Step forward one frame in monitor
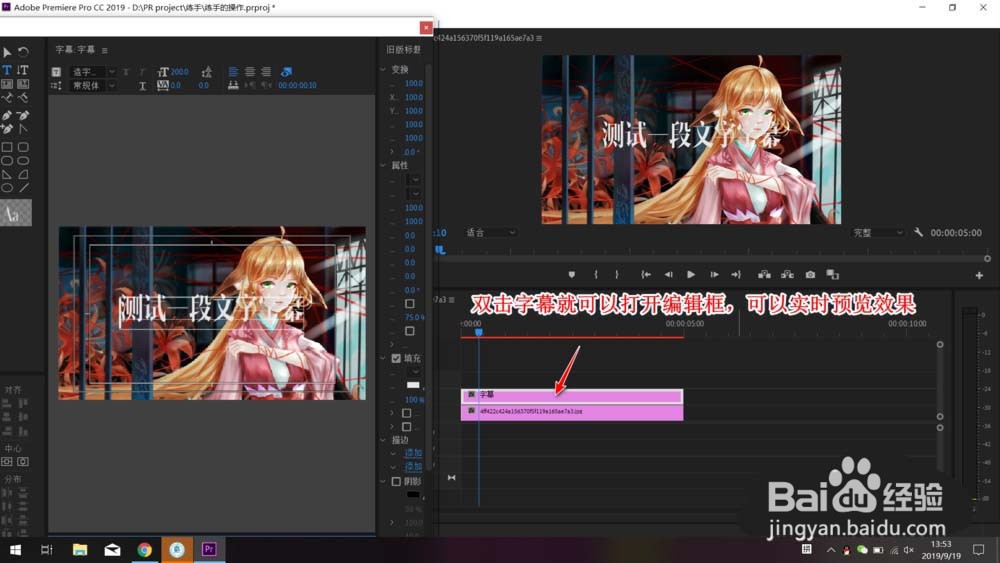The width and height of the screenshot is (1000, 563). tap(714, 275)
